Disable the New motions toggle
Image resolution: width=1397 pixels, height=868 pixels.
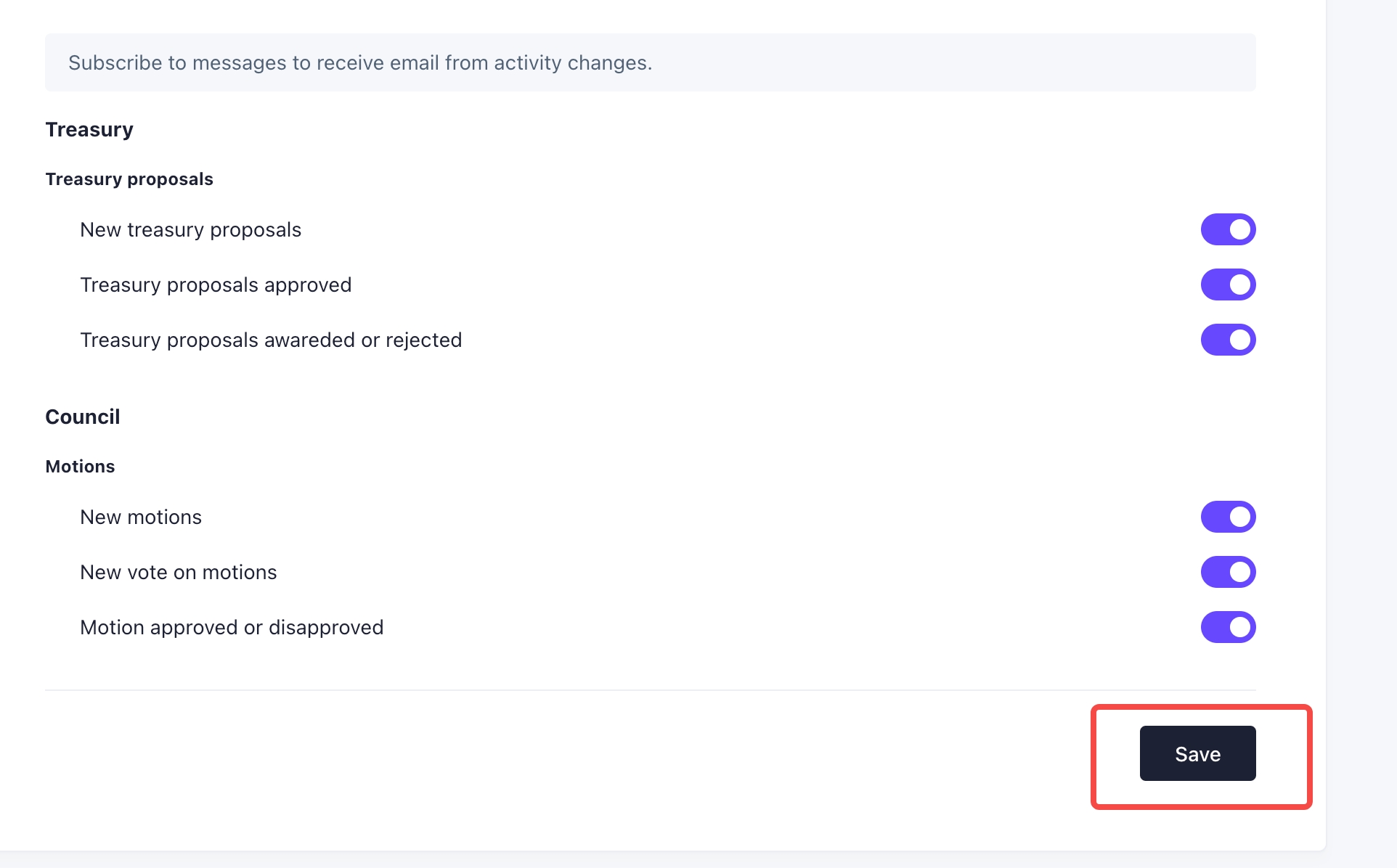click(1228, 517)
